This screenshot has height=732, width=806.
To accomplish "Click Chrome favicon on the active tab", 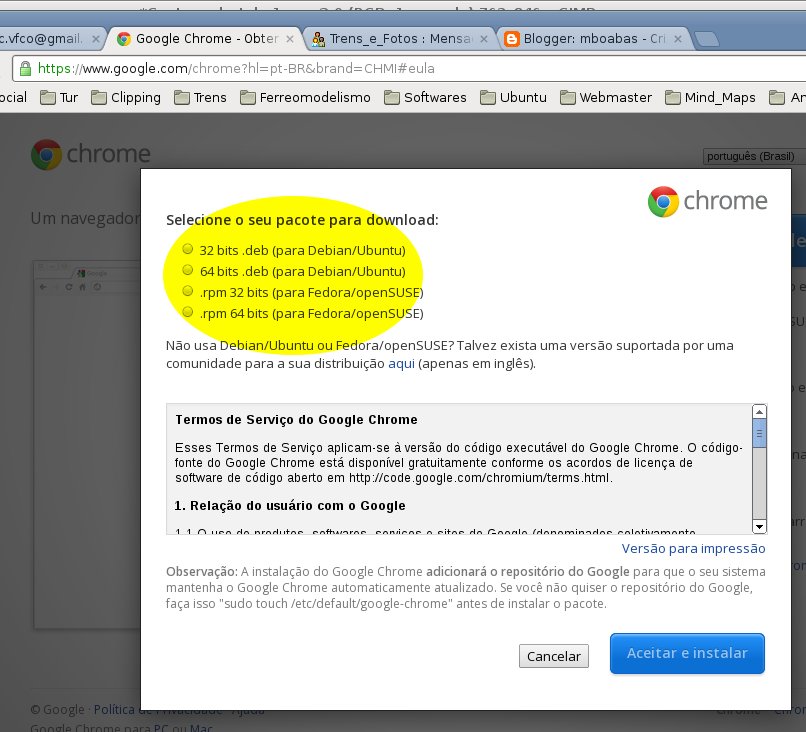I will [123, 39].
